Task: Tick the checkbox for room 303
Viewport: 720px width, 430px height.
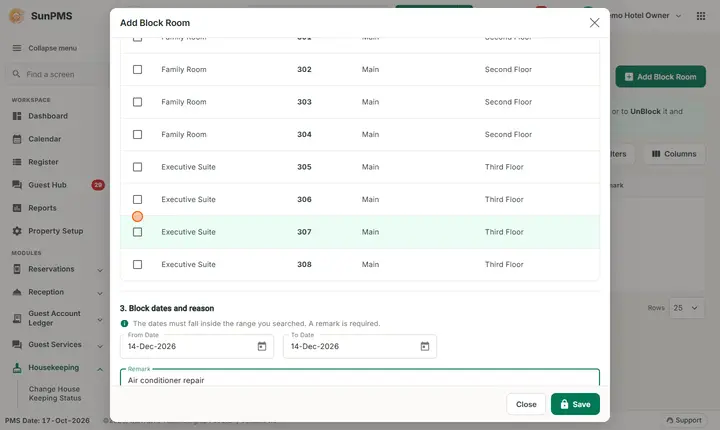Action: pyautogui.click(x=137, y=102)
